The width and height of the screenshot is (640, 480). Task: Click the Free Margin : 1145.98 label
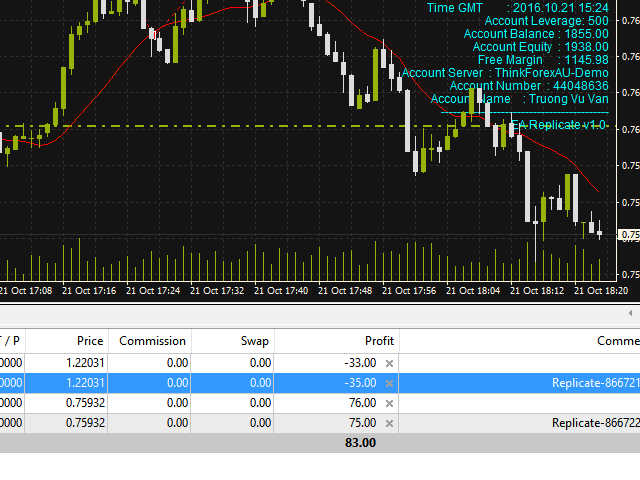click(543, 60)
